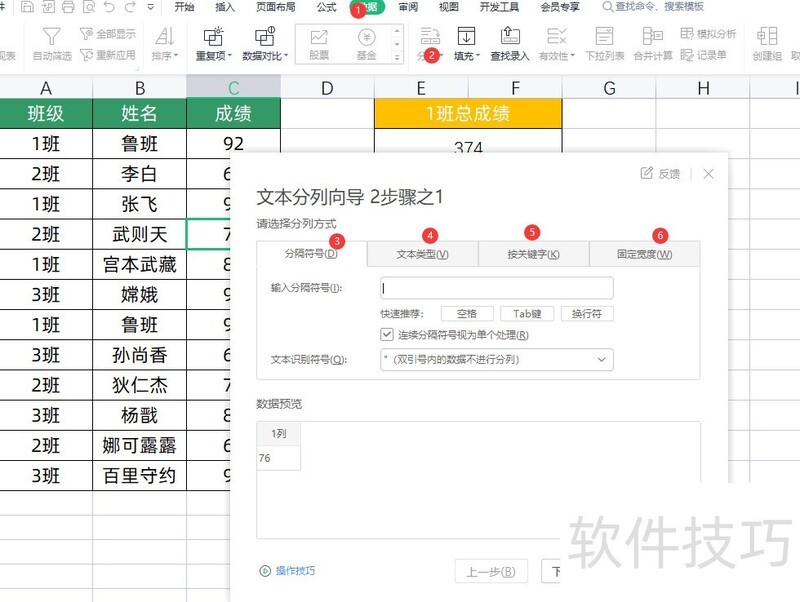800x602 pixels.
Task: Select column header D
Action: pyautogui.click(x=327, y=88)
